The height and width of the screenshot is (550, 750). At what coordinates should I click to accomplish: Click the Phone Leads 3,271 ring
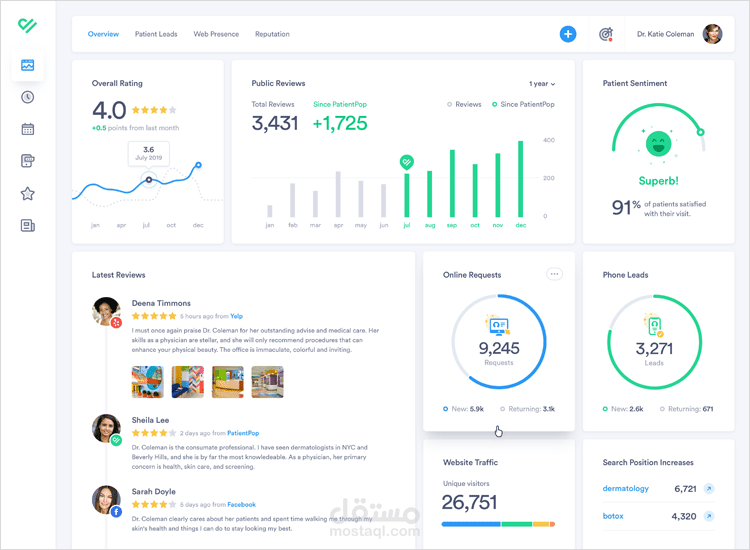(x=654, y=341)
